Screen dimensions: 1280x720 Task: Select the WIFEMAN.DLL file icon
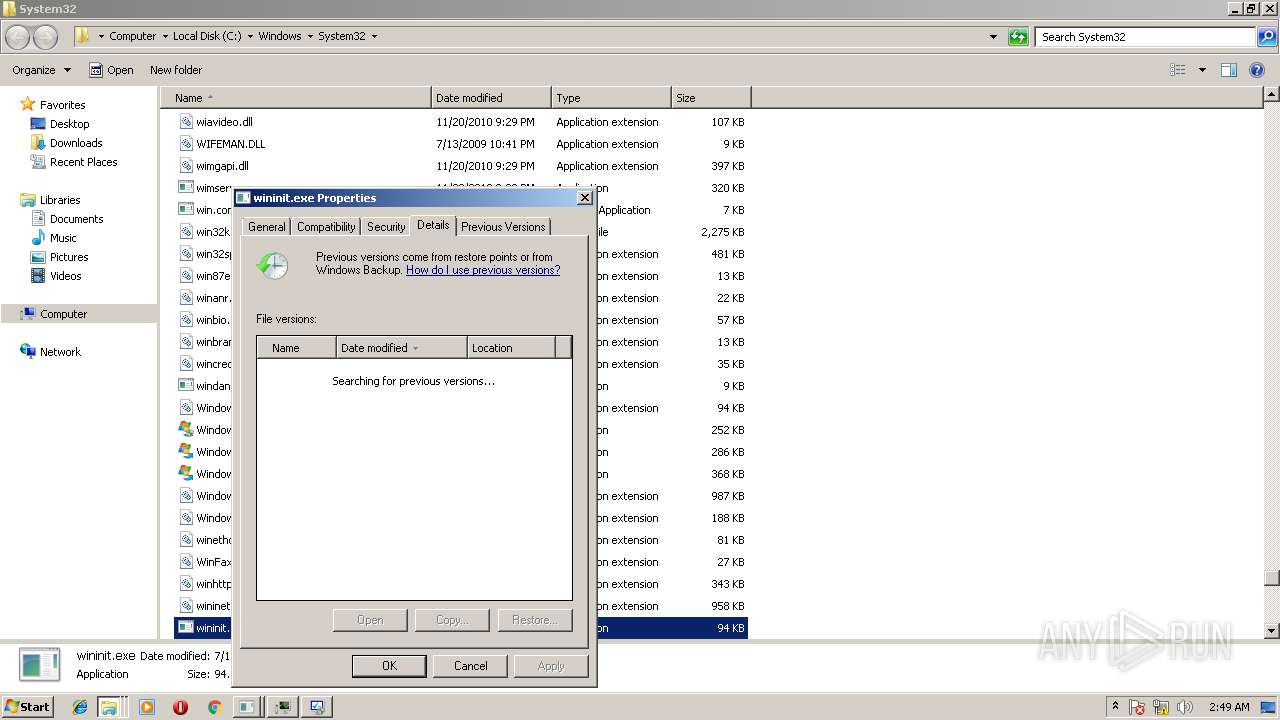coord(186,144)
